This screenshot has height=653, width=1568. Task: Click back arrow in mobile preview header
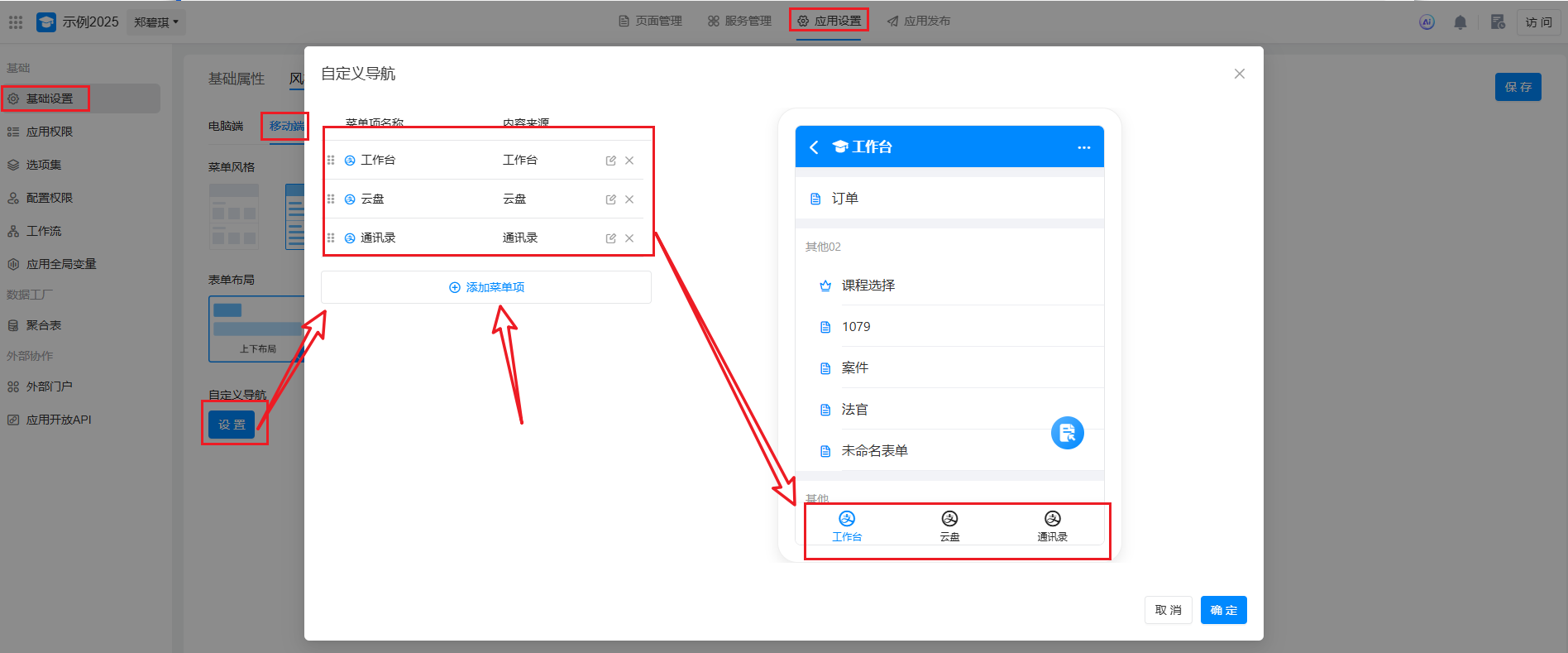pos(814,147)
